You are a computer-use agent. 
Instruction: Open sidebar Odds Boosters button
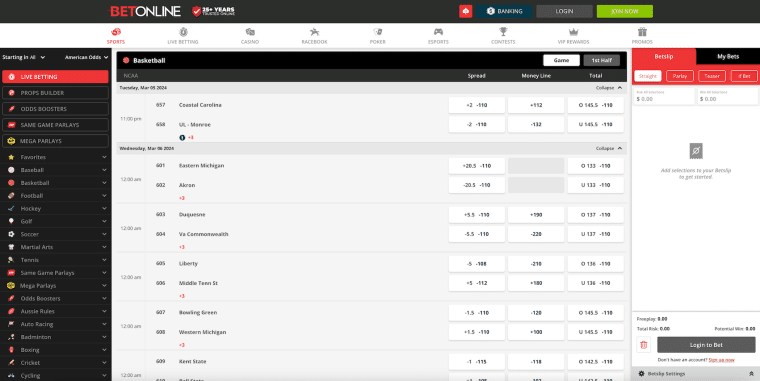point(55,109)
